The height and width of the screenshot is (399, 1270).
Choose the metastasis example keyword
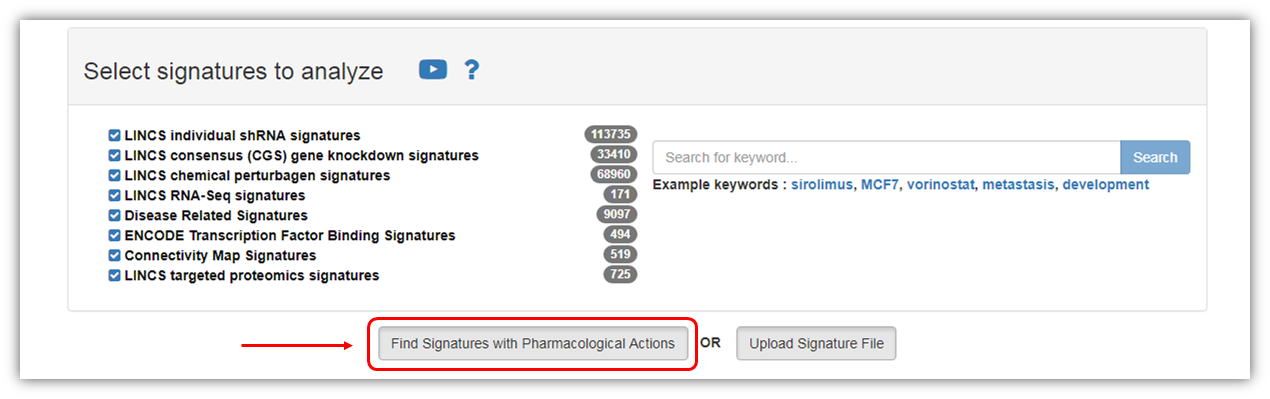click(x=1019, y=185)
